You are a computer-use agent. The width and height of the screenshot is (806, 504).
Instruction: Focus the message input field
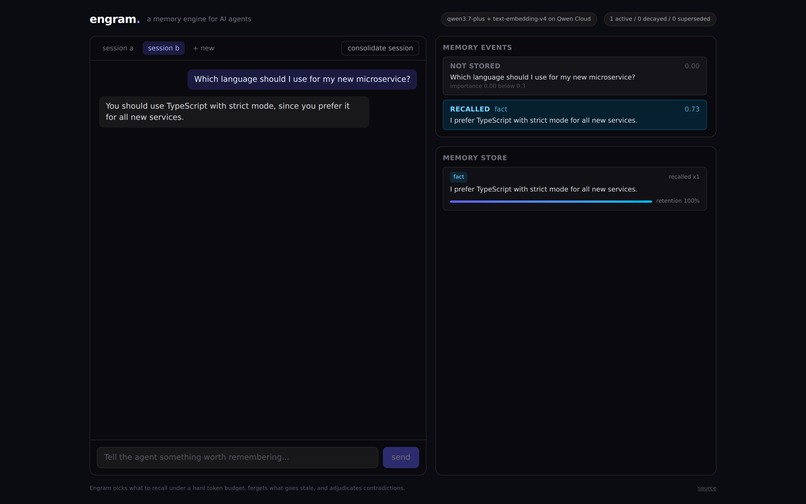pyautogui.click(x=237, y=457)
